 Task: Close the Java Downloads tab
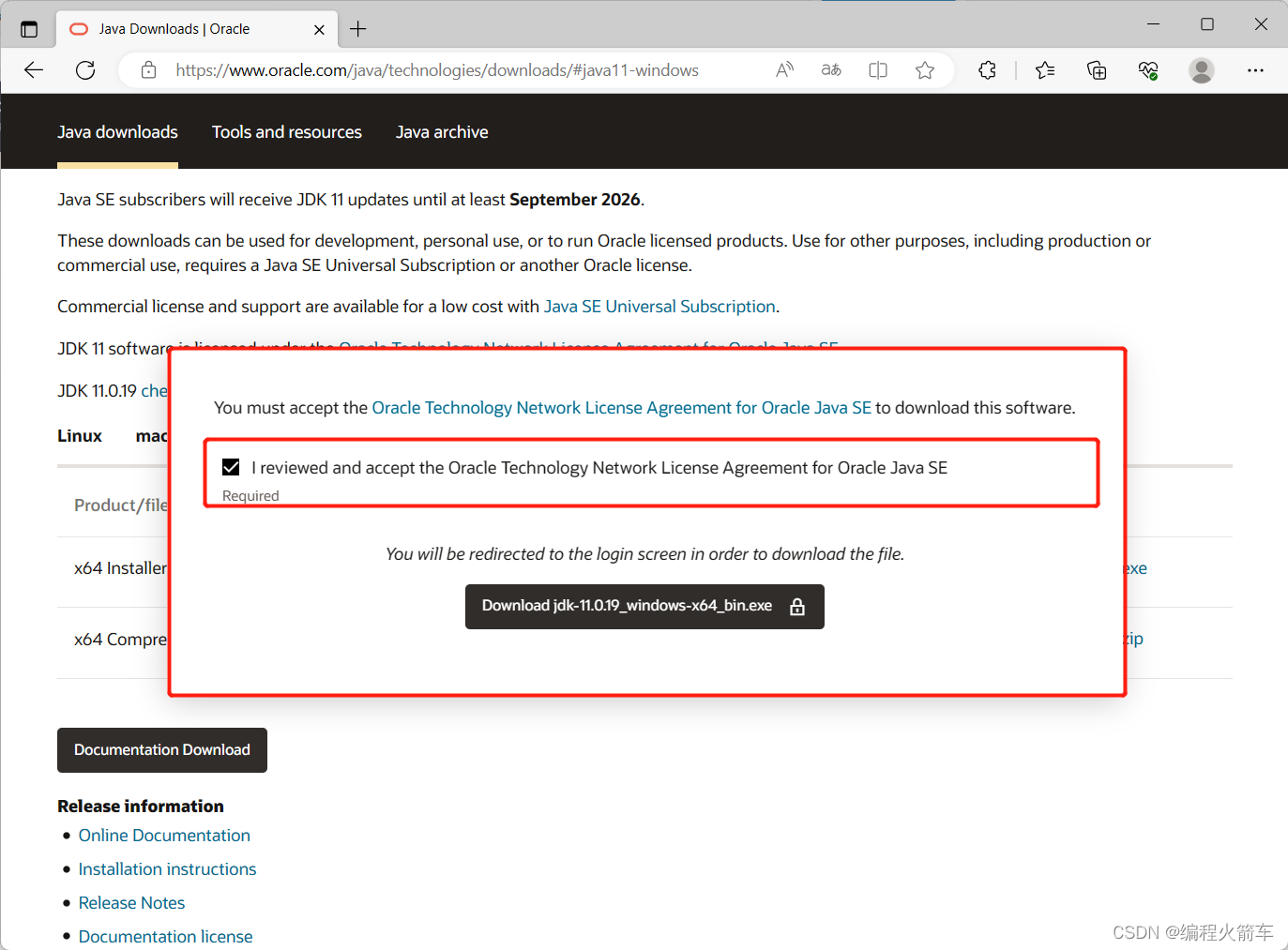pos(319,30)
